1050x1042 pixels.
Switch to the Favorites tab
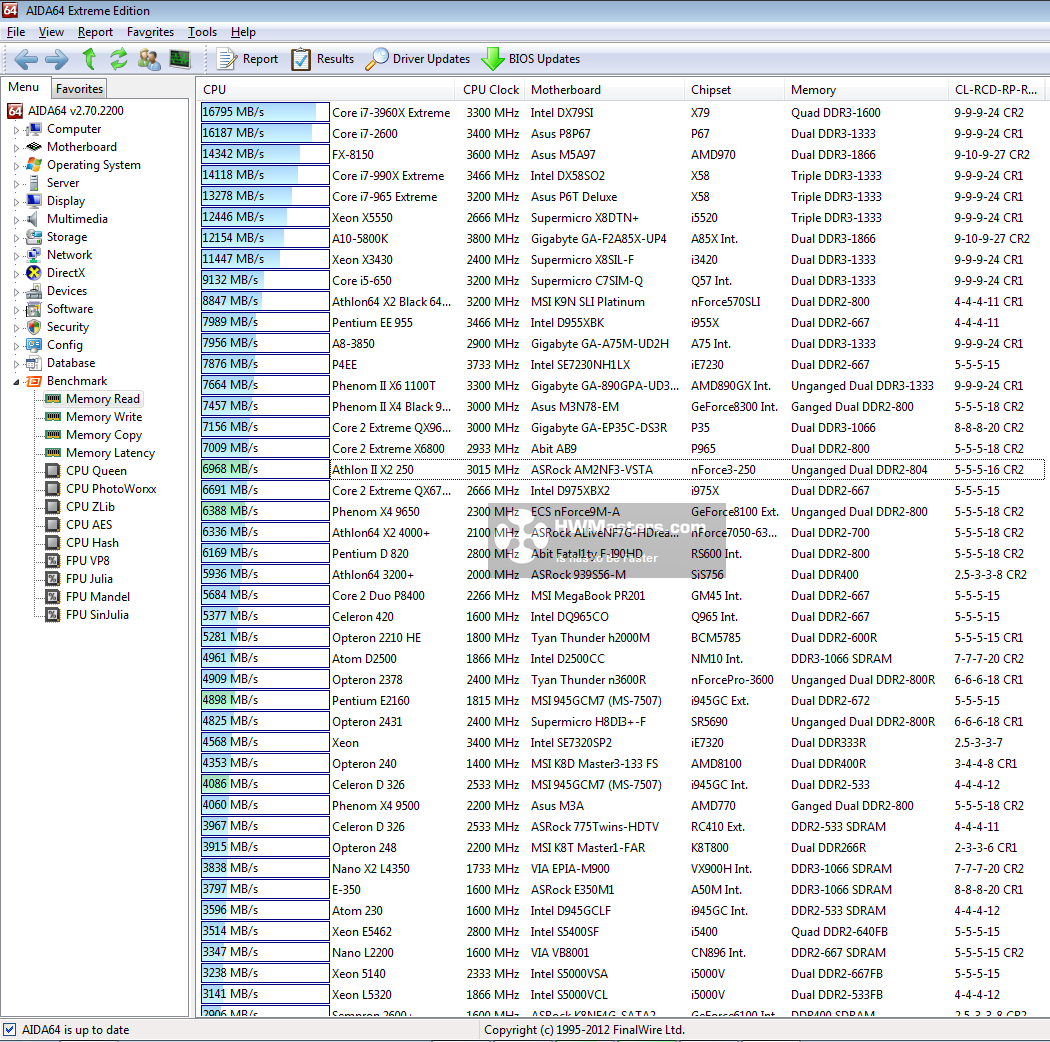tap(79, 88)
